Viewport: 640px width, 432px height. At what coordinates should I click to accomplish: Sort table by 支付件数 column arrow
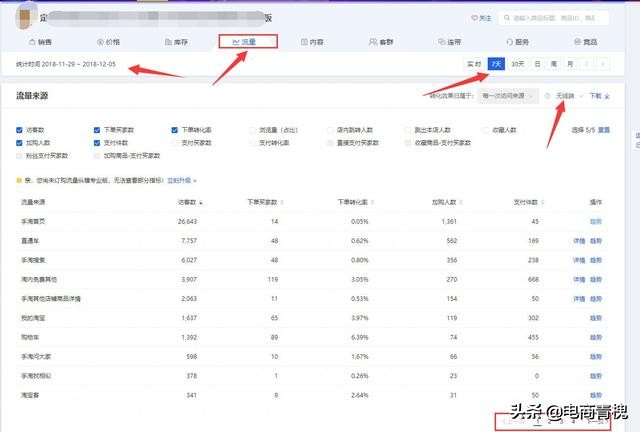click(x=542, y=203)
